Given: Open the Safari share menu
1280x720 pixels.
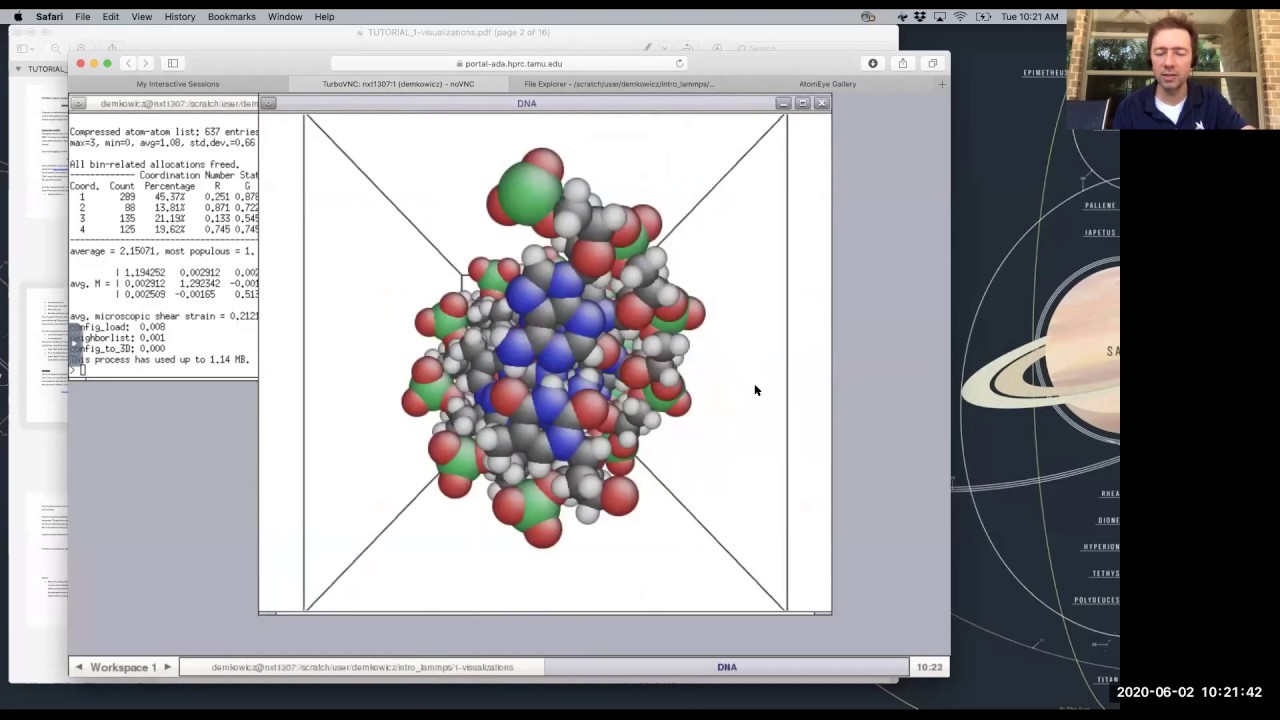Looking at the screenshot, I should (x=903, y=63).
